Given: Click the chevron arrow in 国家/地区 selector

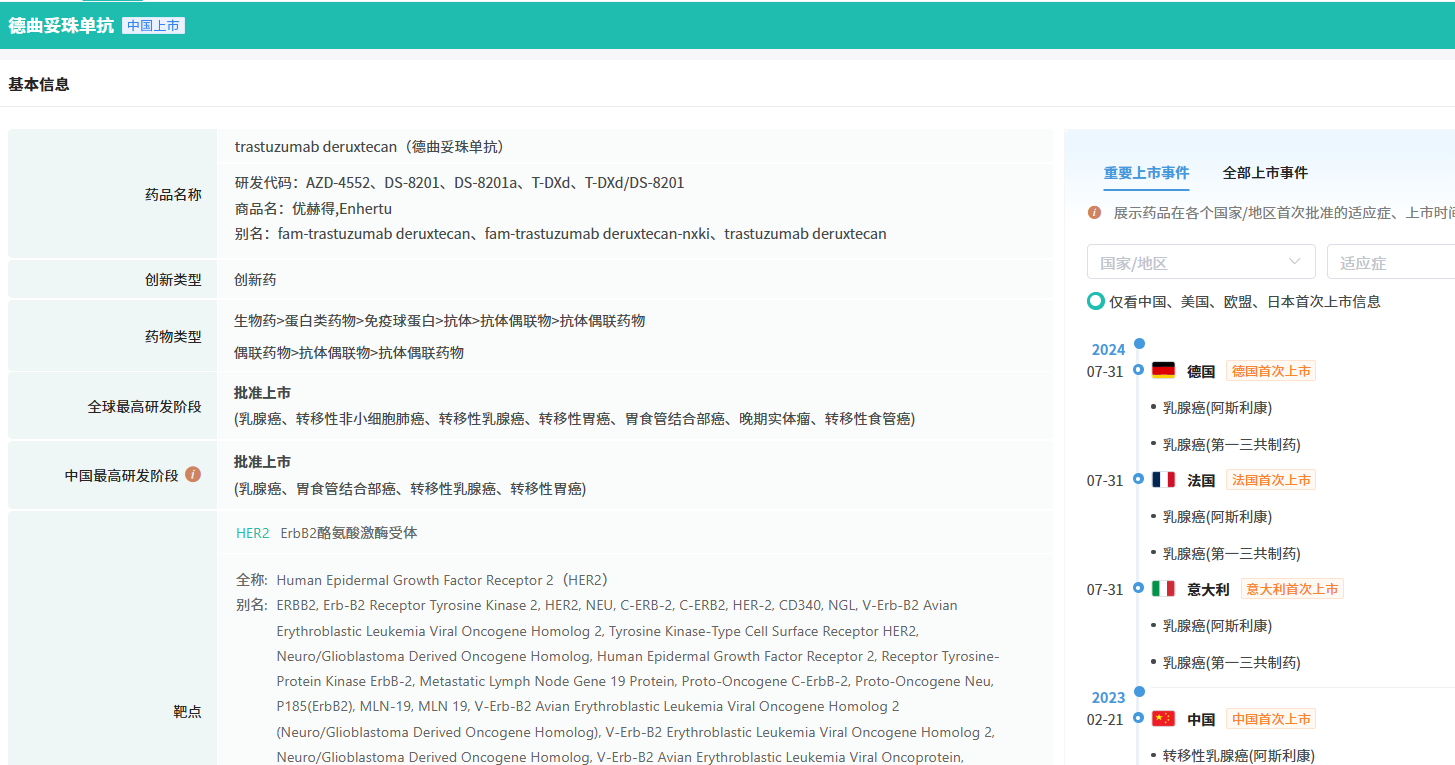Looking at the screenshot, I should pyautogui.click(x=1296, y=262).
